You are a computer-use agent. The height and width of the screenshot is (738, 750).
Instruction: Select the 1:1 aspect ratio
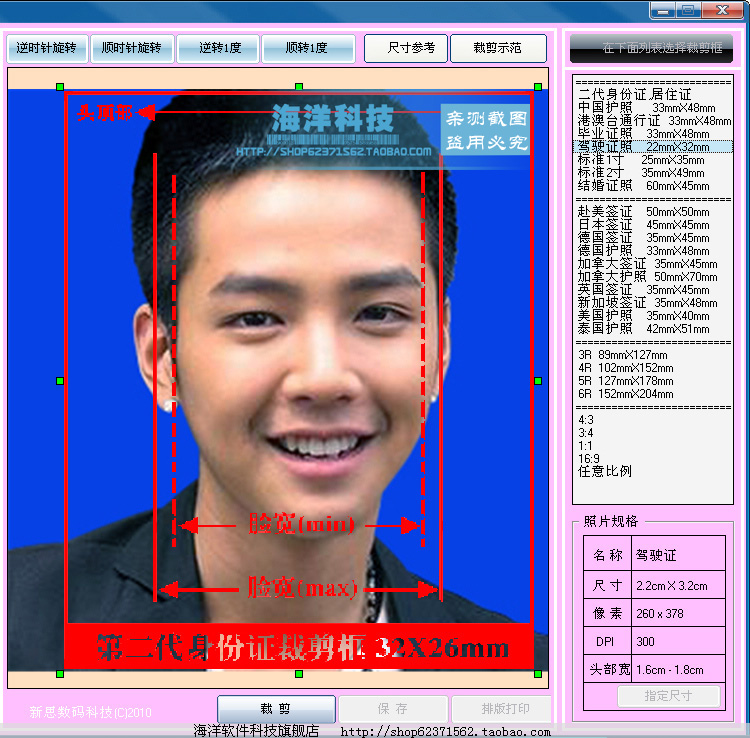point(652,446)
